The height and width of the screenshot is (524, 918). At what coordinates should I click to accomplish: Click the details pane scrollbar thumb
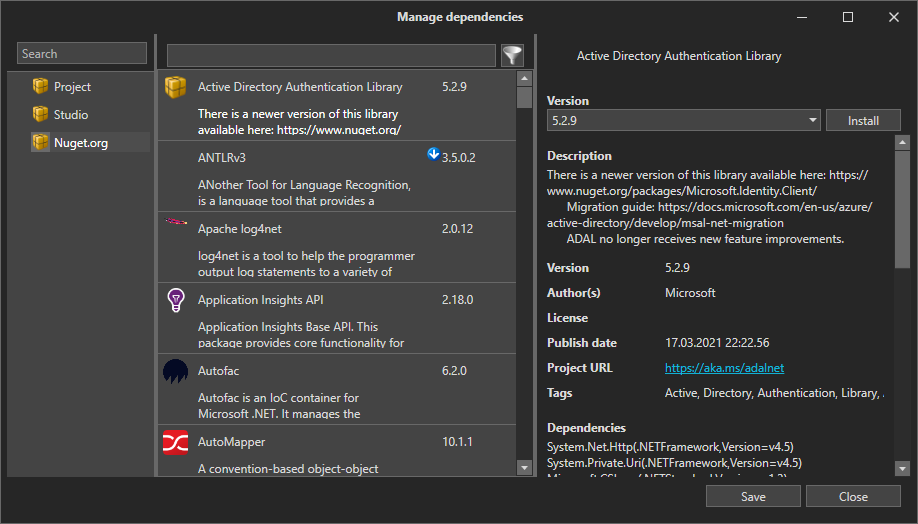[902, 209]
